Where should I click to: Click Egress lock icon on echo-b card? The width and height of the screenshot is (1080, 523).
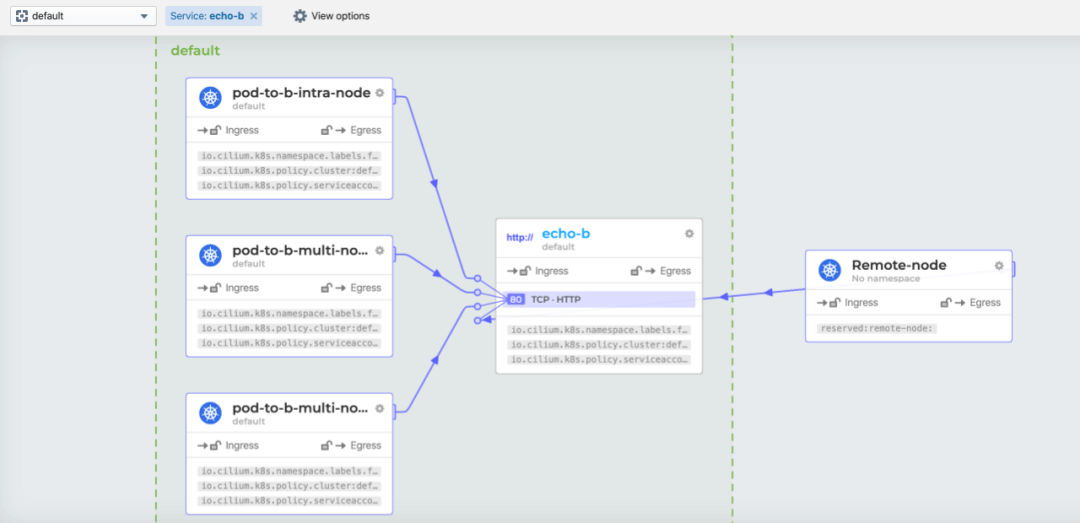click(636, 271)
